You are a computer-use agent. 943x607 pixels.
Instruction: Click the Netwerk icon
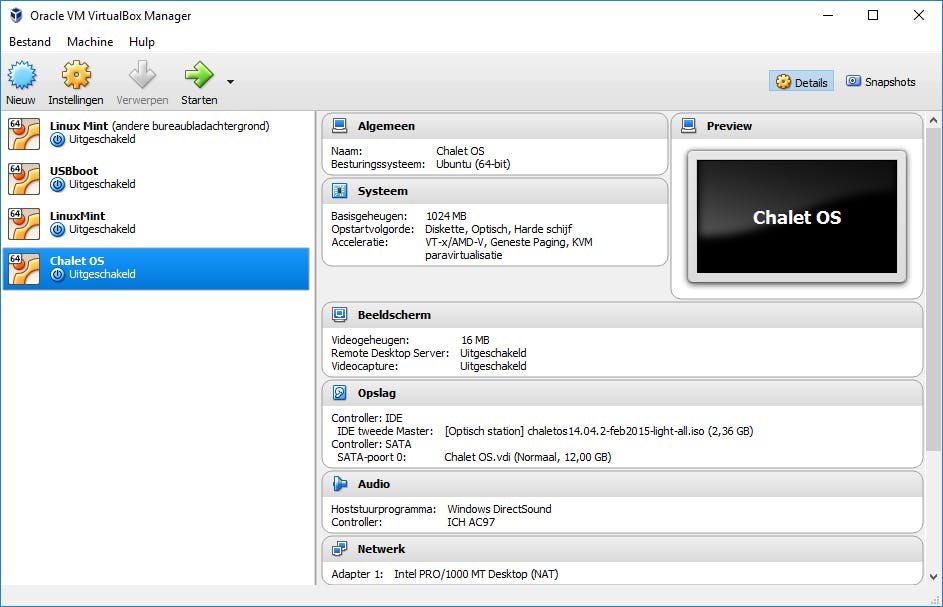pyautogui.click(x=340, y=549)
